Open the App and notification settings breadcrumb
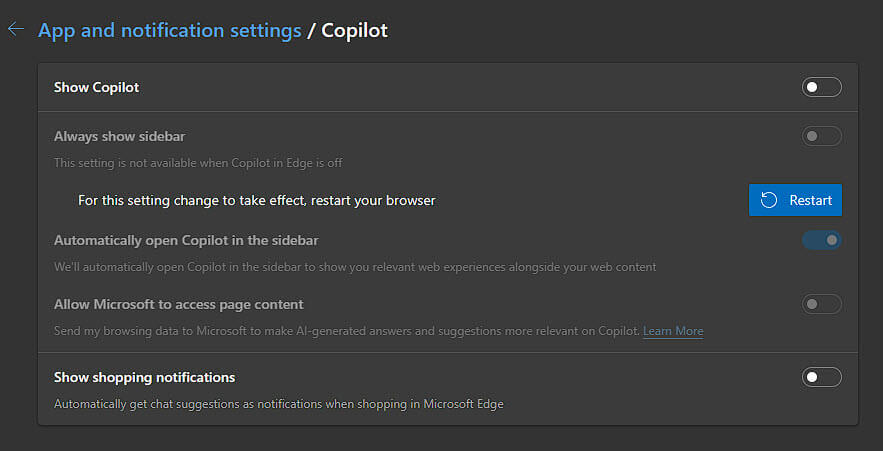 [170, 30]
